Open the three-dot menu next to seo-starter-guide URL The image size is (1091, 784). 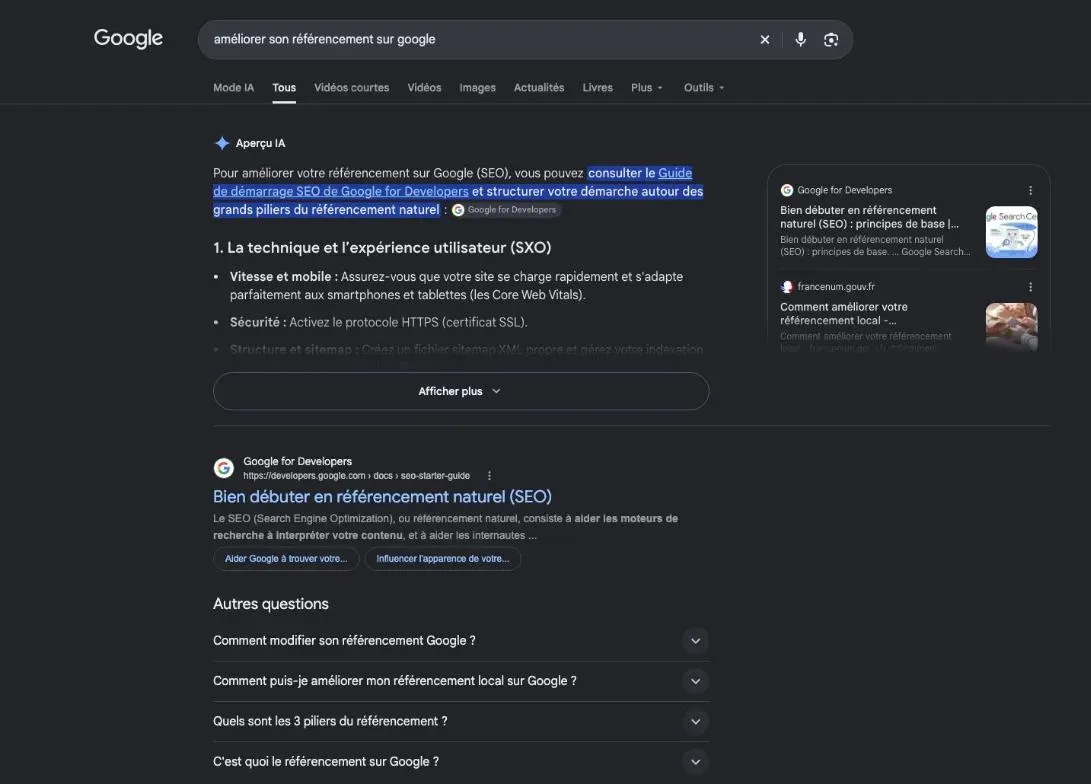point(489,476)
